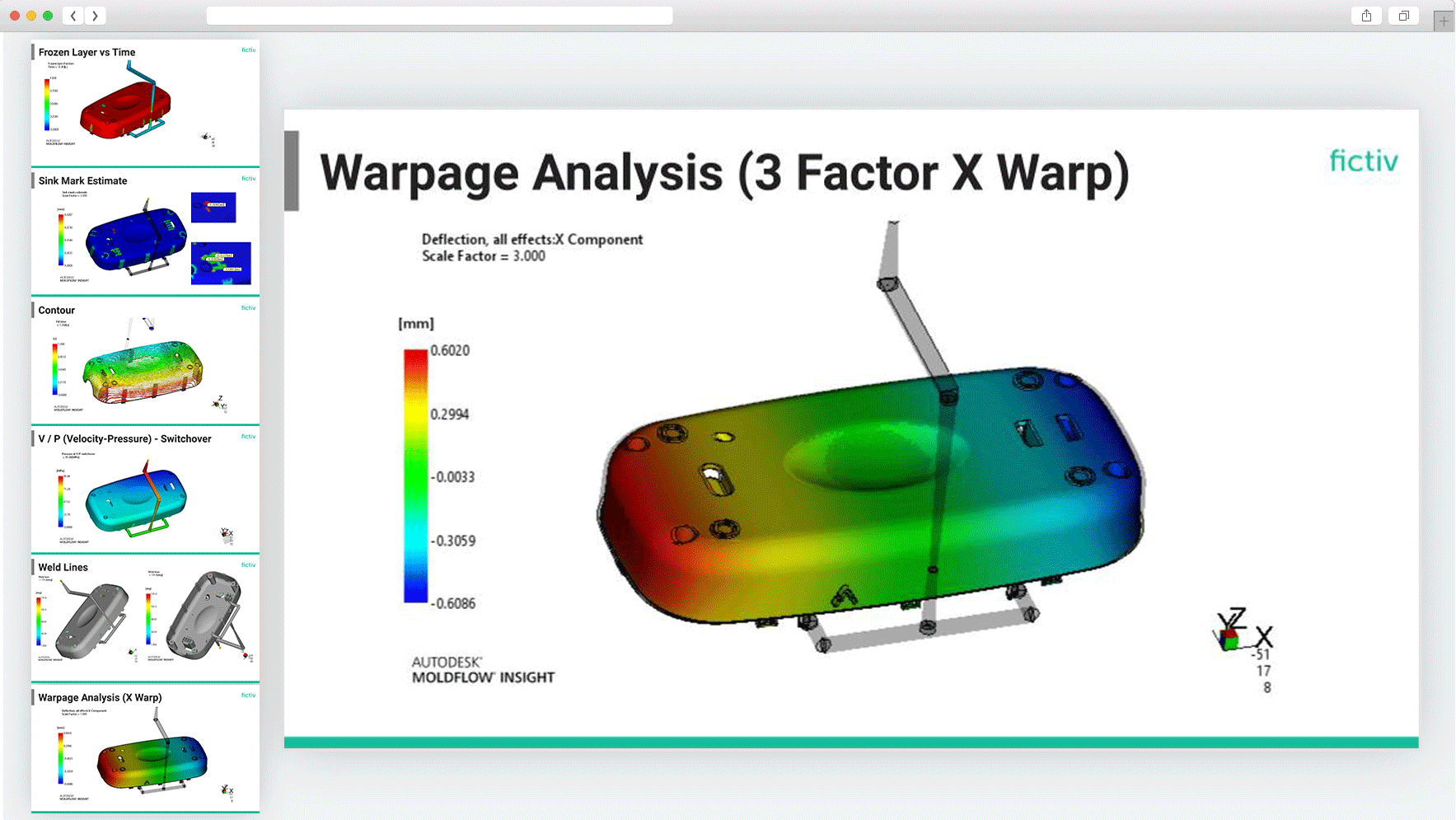
Task: Click the red close traffic light
Action: 14,14
